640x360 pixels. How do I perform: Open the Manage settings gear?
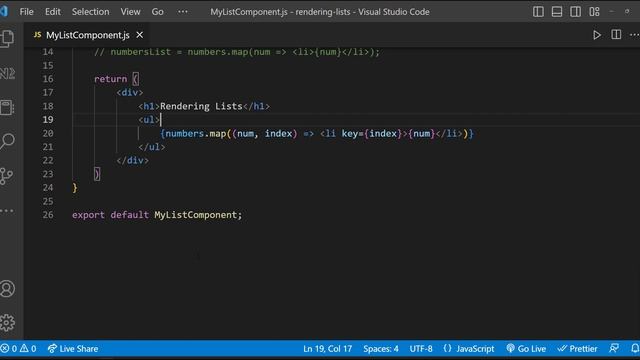tap(7, 322)
